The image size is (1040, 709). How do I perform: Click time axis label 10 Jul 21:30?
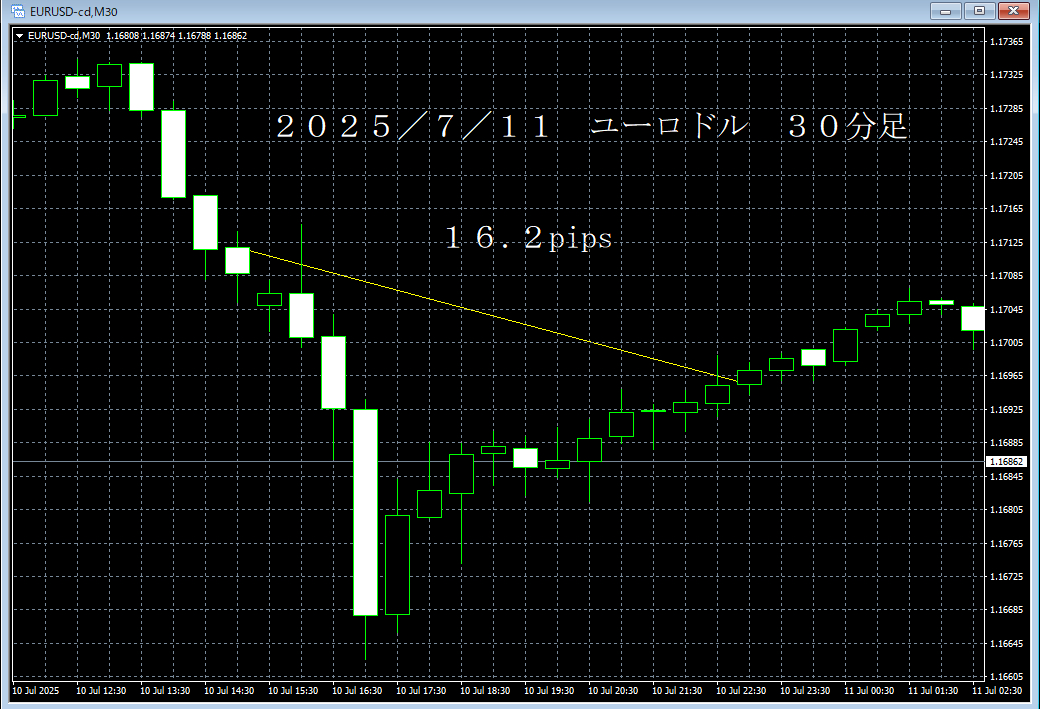(x=677, y=691)
